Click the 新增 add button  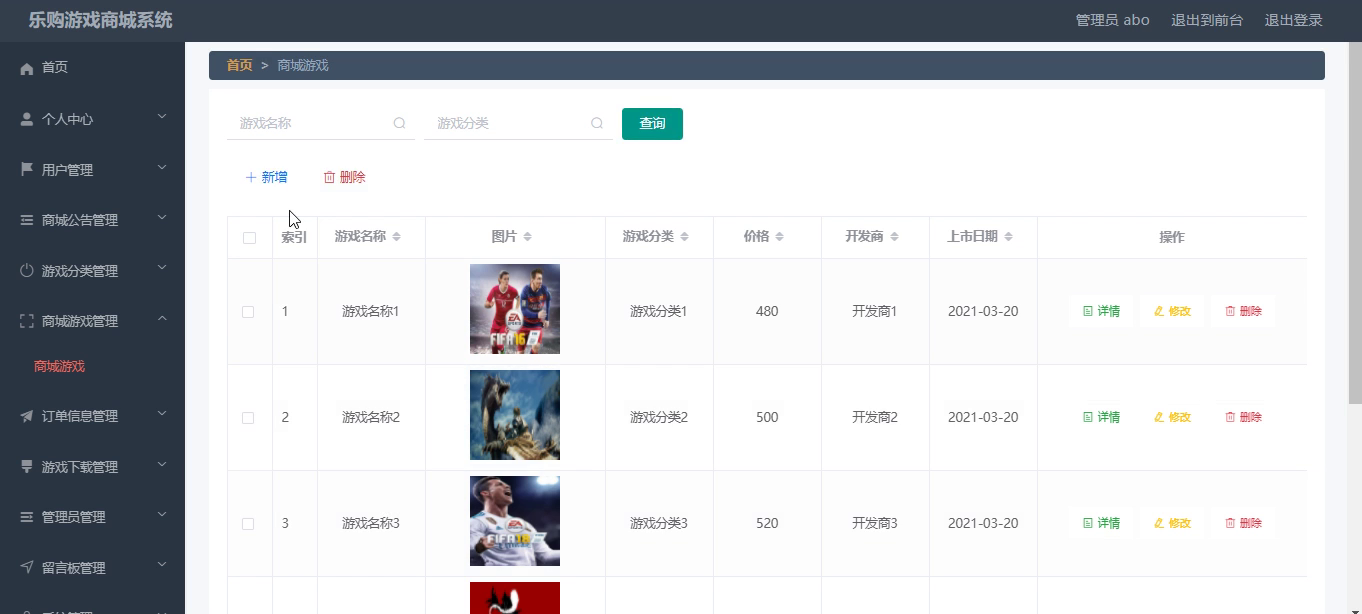267,177
